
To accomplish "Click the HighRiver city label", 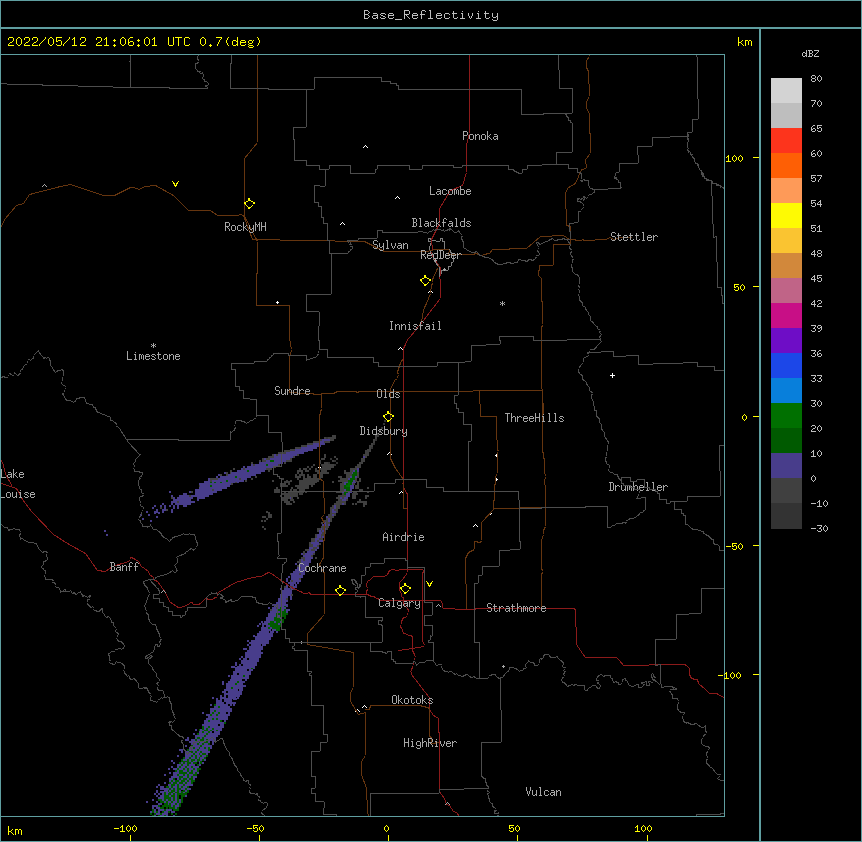I will (430, 743).
